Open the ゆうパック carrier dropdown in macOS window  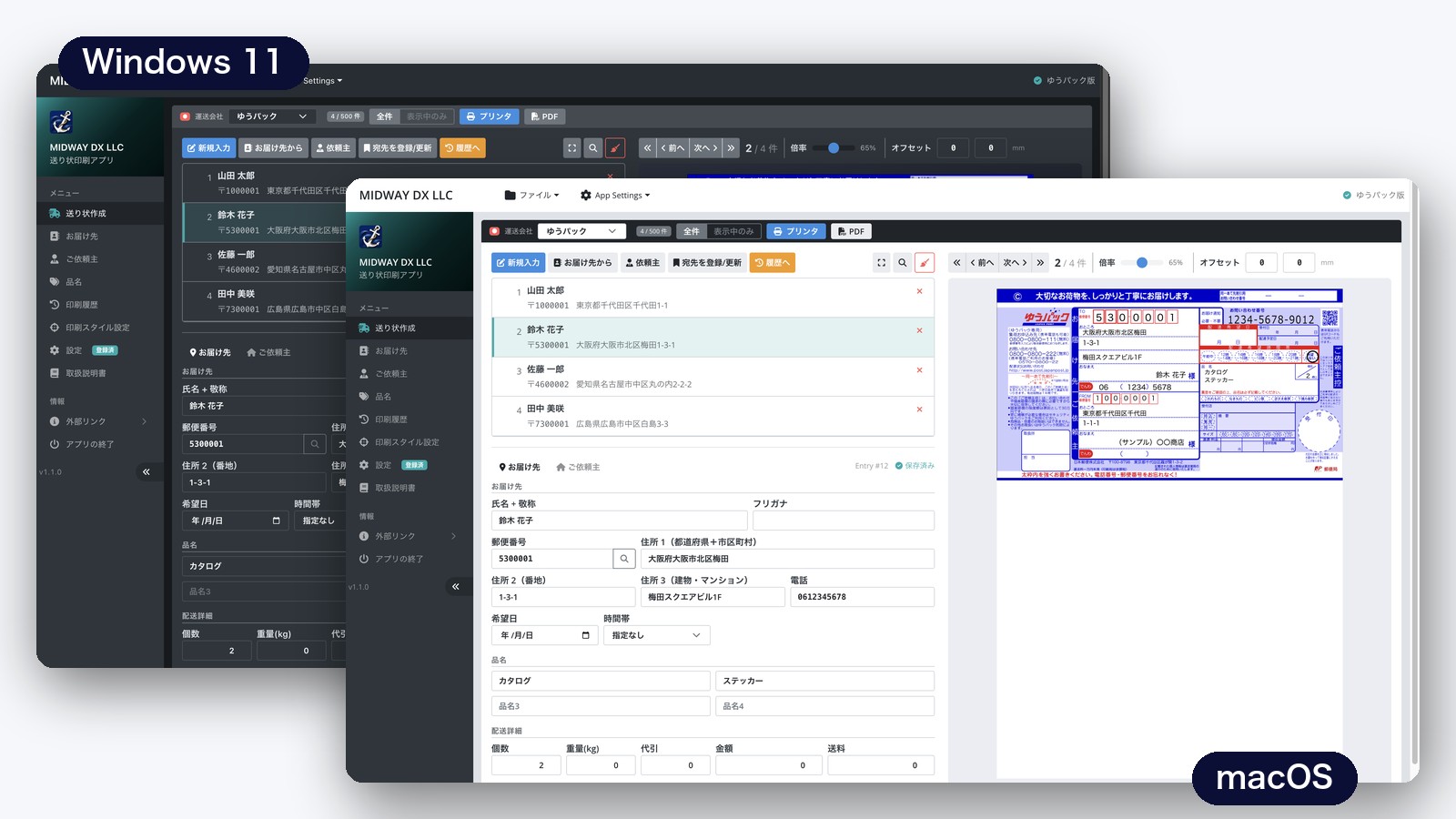coord(581,231)
